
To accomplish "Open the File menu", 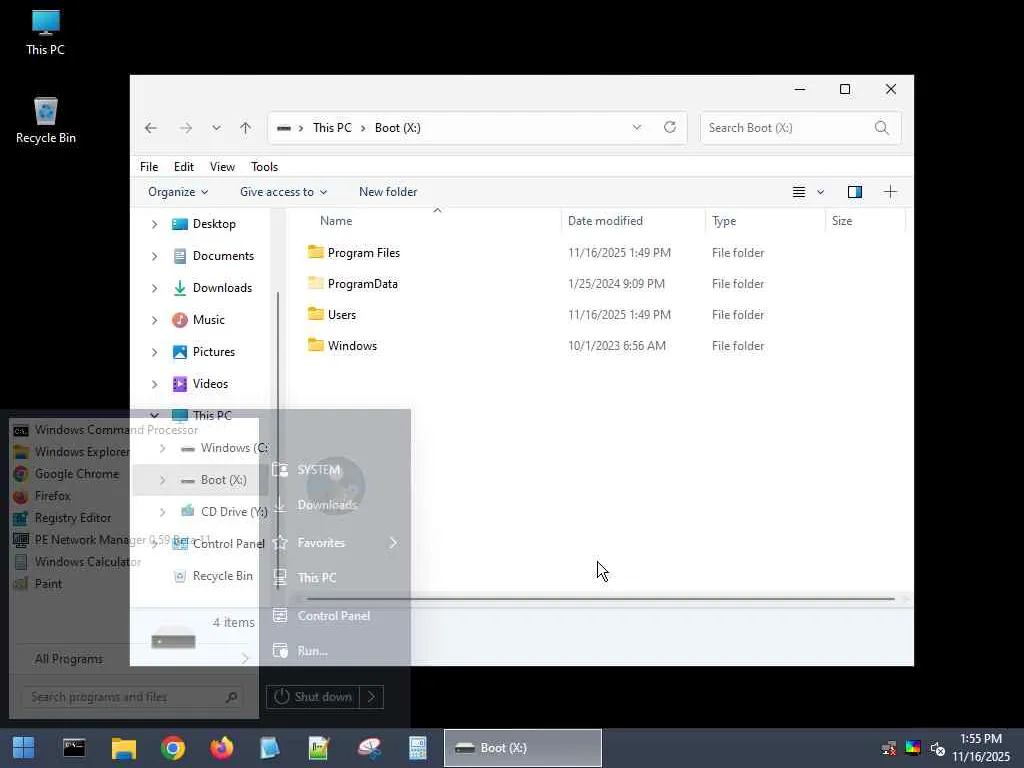I will 149,167.
